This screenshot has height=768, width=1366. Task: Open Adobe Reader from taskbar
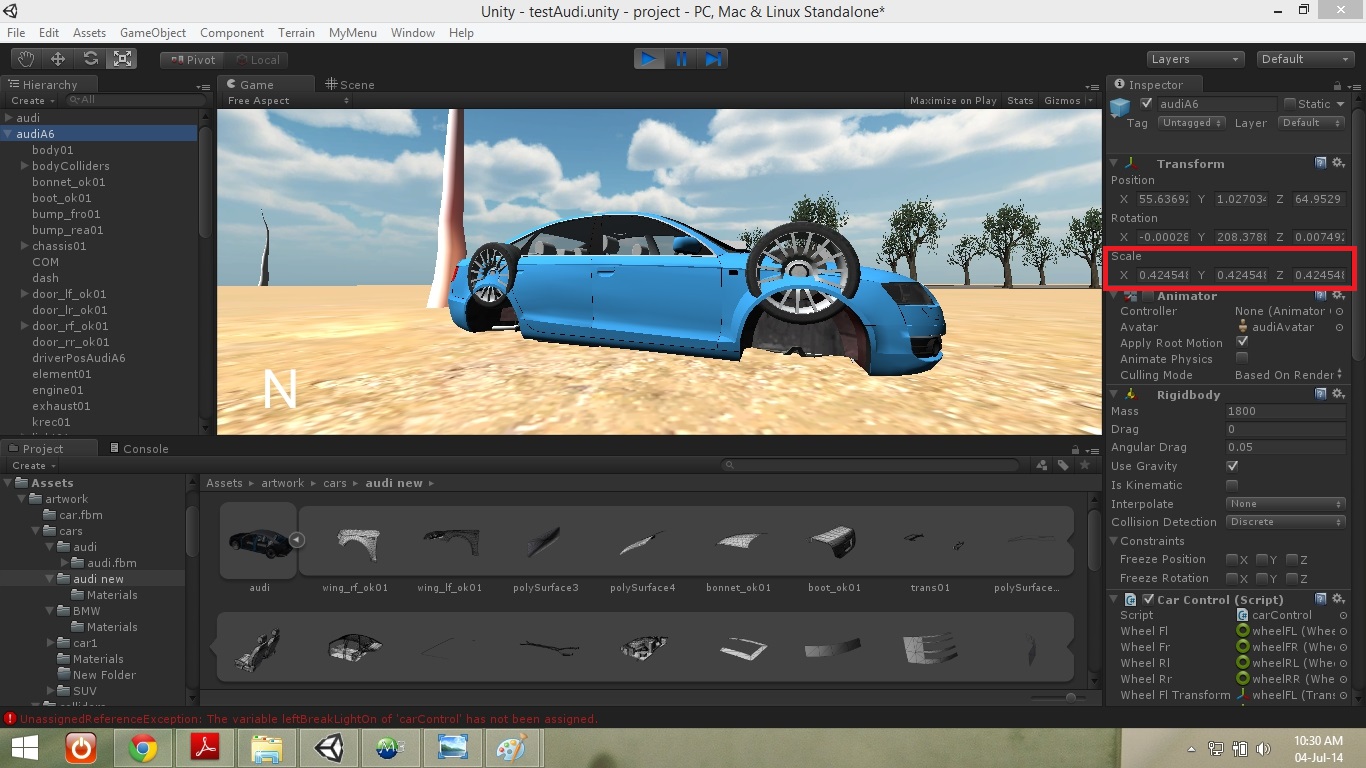click(x=204, y=748)
